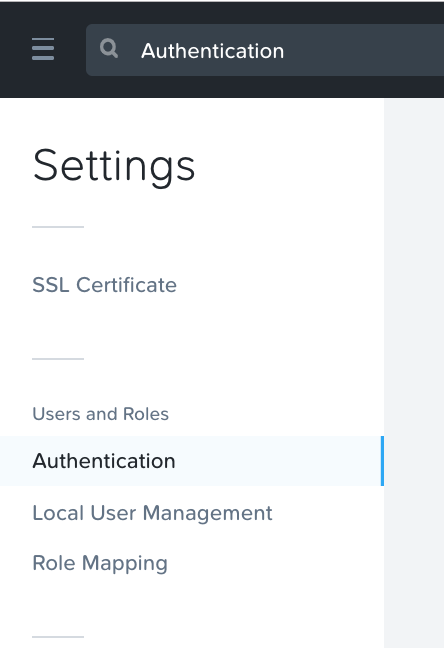Go to the Role Mapping page

point(100,563)
